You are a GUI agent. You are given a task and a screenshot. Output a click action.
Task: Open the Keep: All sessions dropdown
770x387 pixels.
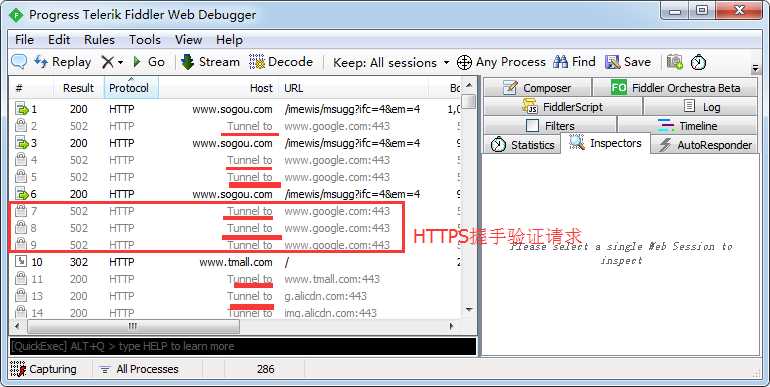(x=391, y=63)
